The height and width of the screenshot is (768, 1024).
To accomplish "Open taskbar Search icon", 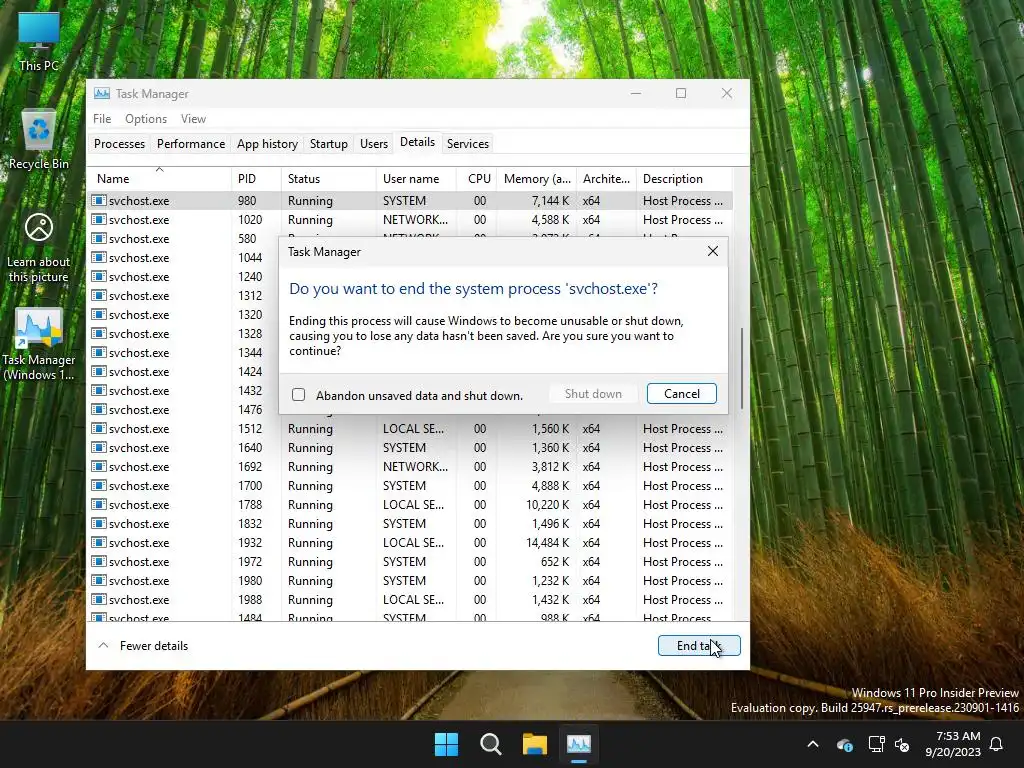I will pos(490,744).
